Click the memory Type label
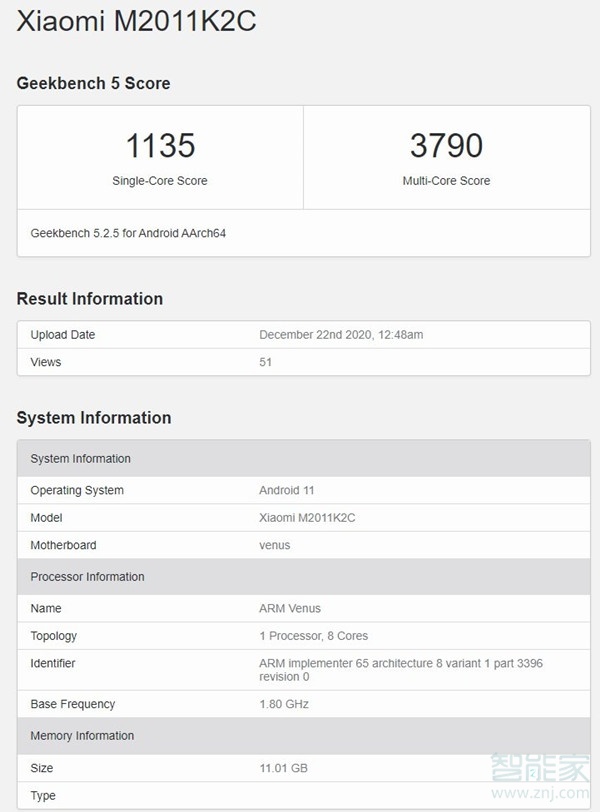The height and width of the screenshot is (812, 600). 43,796
